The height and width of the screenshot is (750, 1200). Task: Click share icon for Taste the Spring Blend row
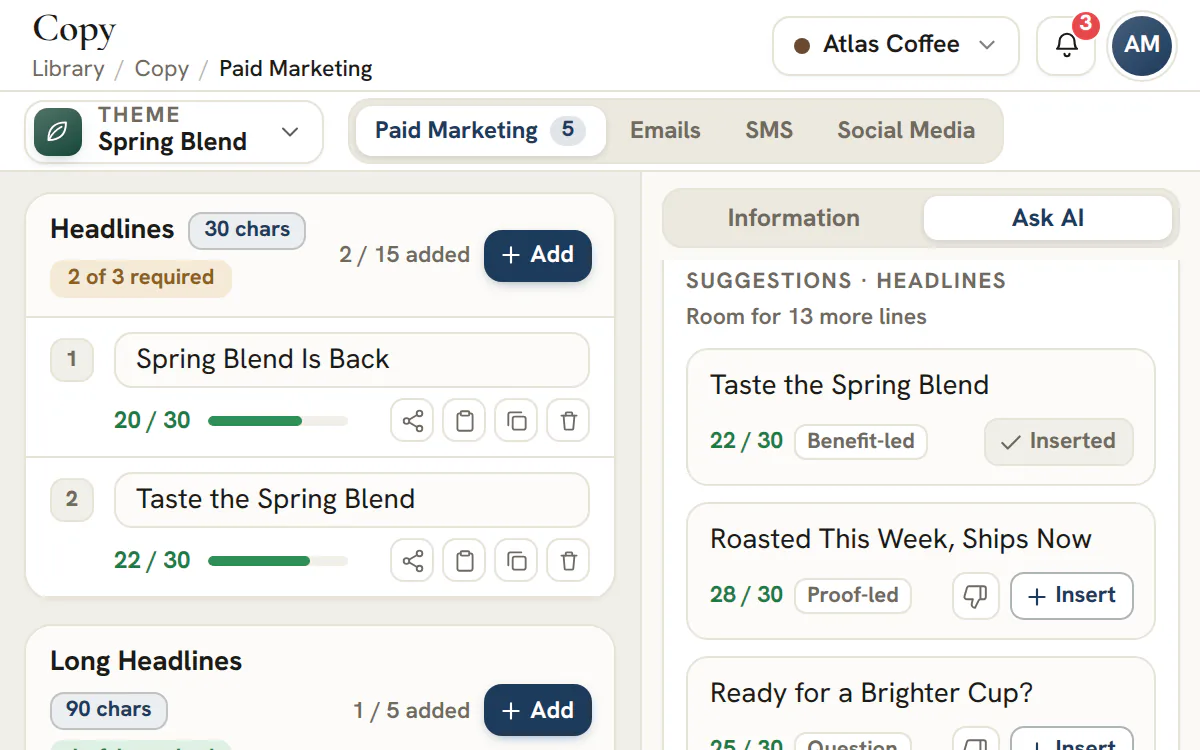(413, 561)
